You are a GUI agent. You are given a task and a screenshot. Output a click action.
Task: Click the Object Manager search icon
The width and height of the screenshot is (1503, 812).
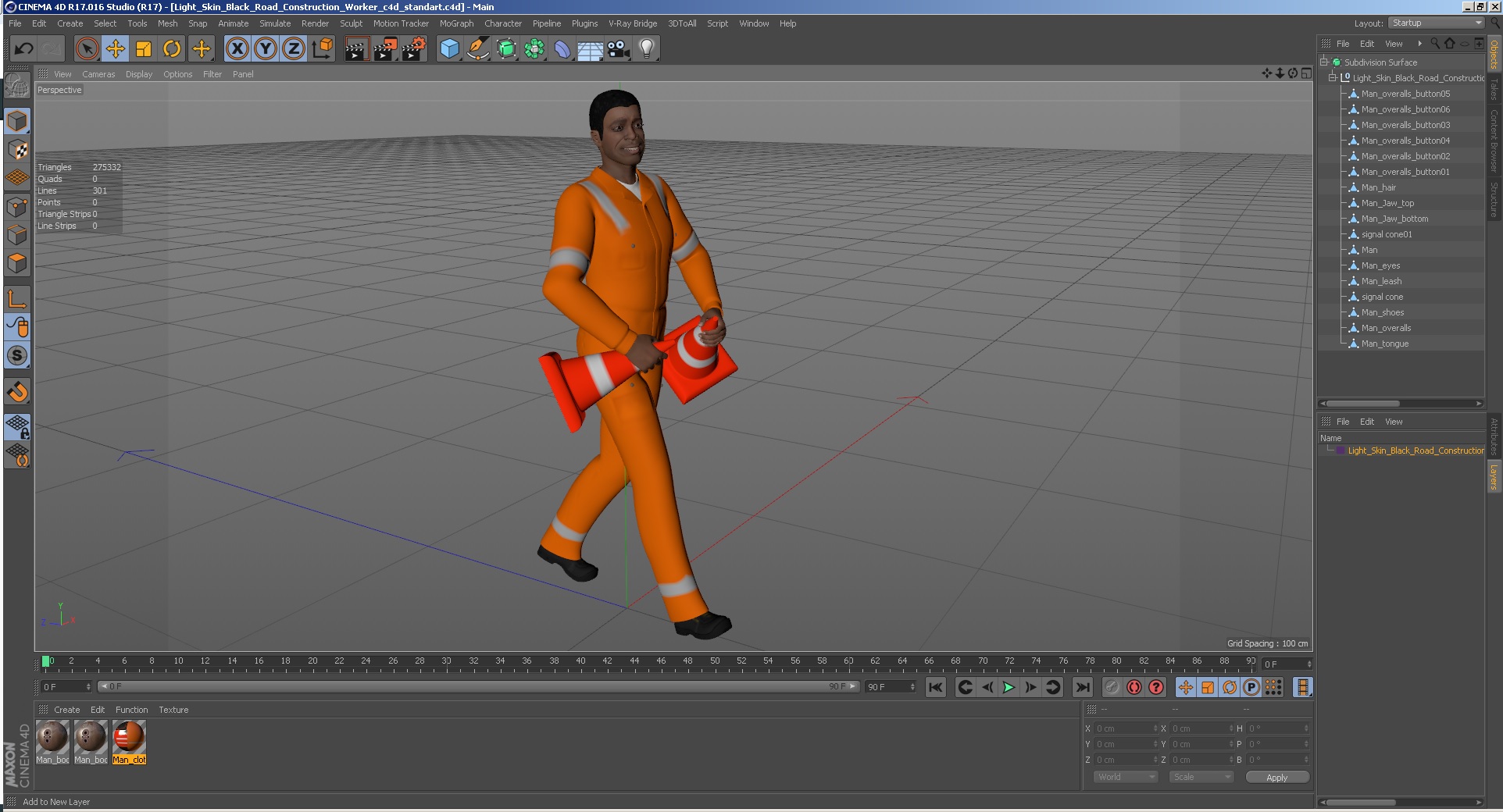[x=1435, y=44]
